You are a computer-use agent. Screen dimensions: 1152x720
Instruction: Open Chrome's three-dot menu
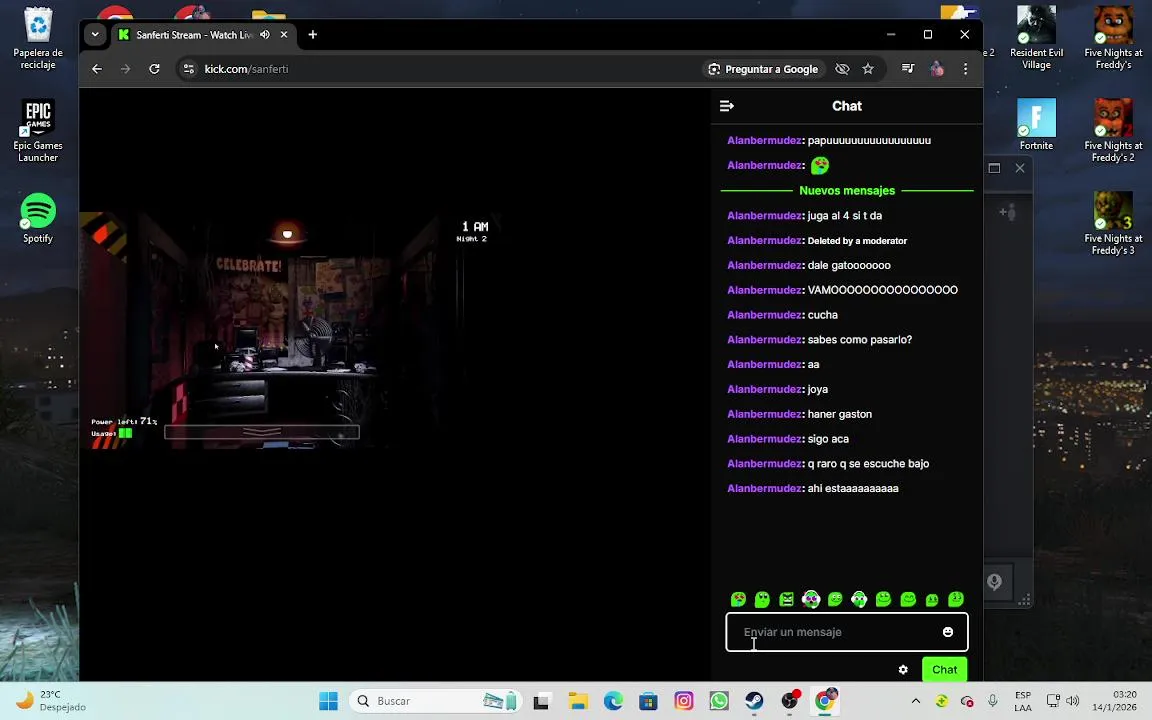pyautogui.click(x=965, y=68)
